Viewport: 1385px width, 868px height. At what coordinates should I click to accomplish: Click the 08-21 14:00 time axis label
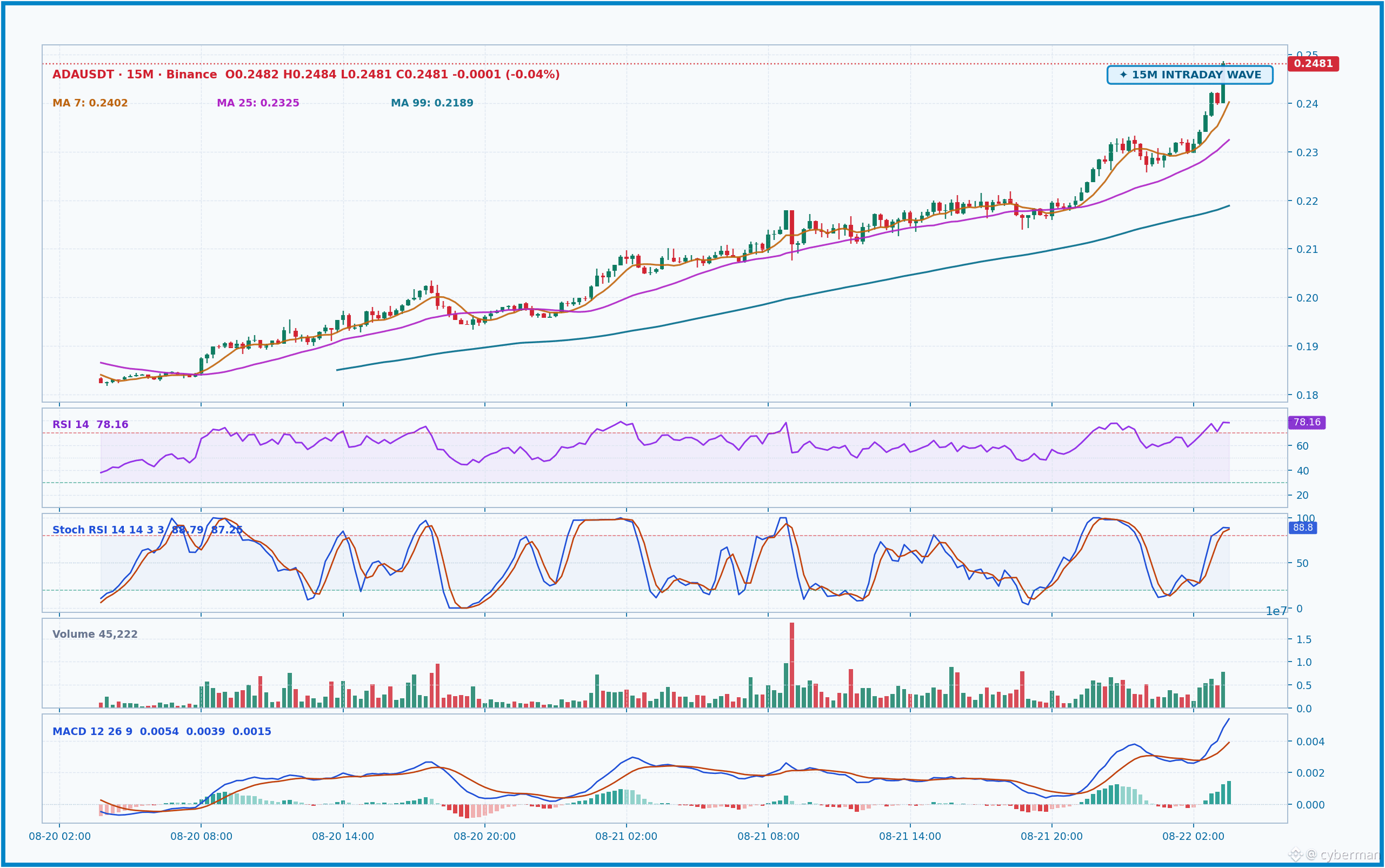pyautogui.click(x=910, y=837)
